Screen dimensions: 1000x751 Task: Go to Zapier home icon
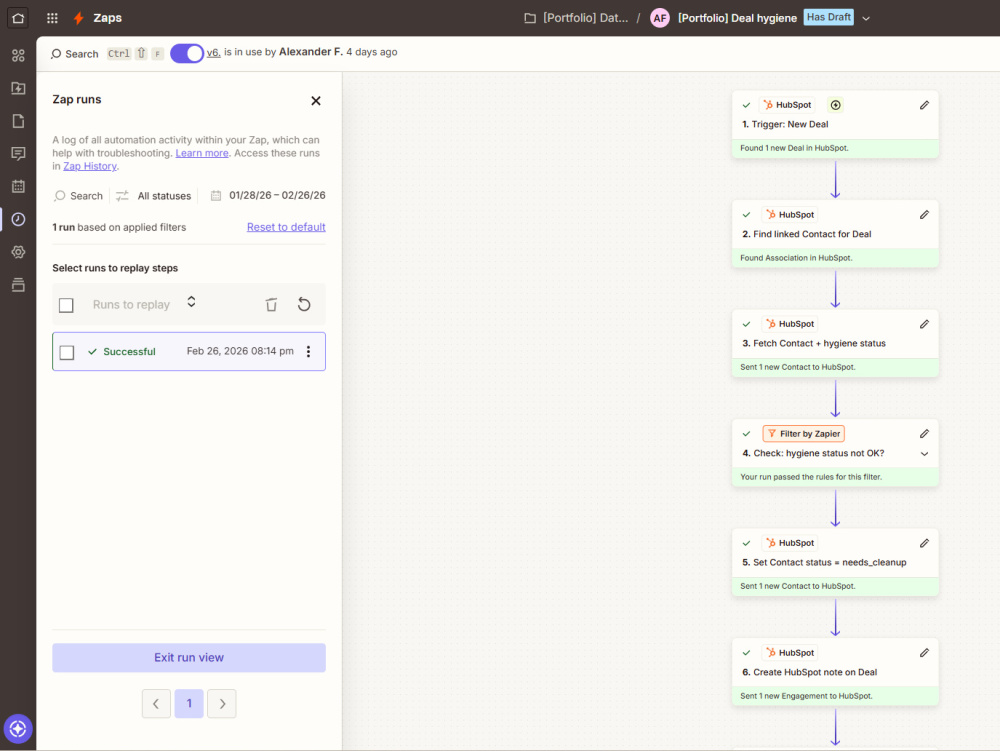(x=18, y=18)
